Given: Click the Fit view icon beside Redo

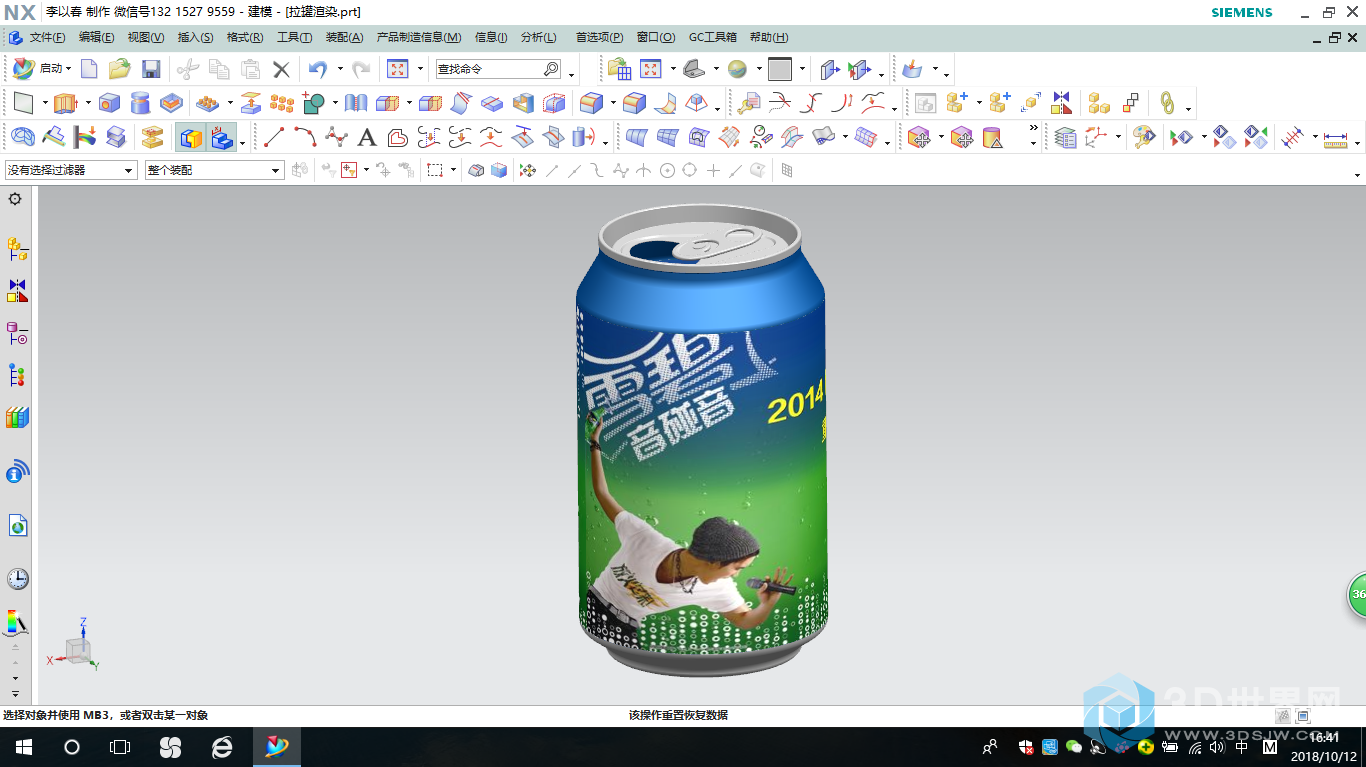Looking at the screenshot, I should [x=398, y=69].
